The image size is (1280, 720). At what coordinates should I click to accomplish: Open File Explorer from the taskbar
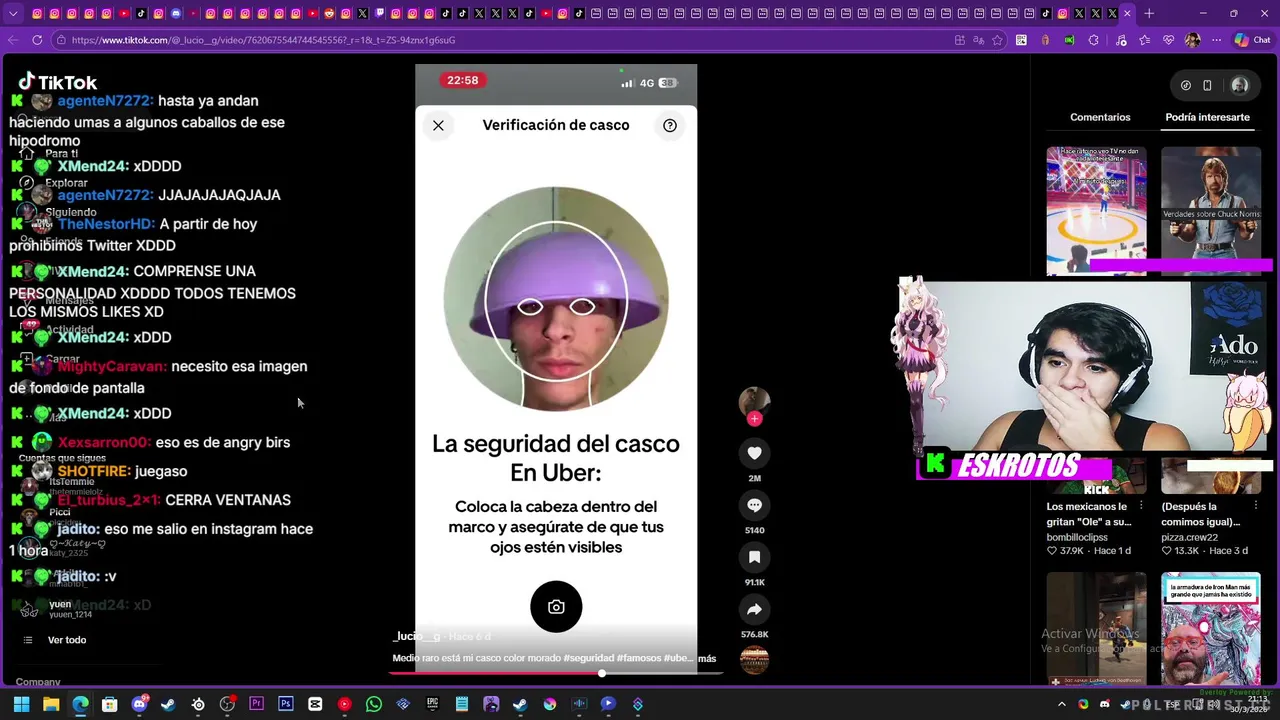(x=51, y=704)
